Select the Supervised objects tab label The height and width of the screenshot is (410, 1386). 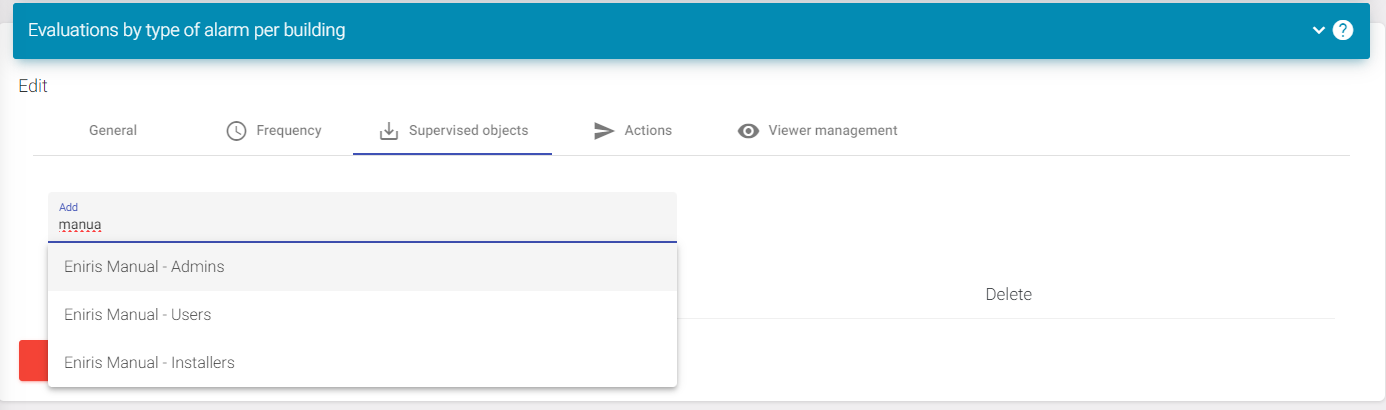pos(468,131)
